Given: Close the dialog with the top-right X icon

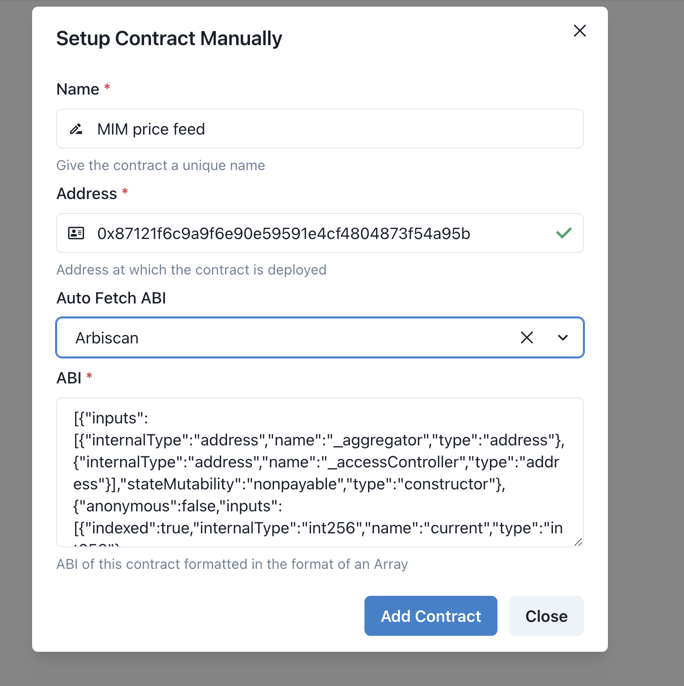Looking at the screenshot, I should click(x=580, y=31).
